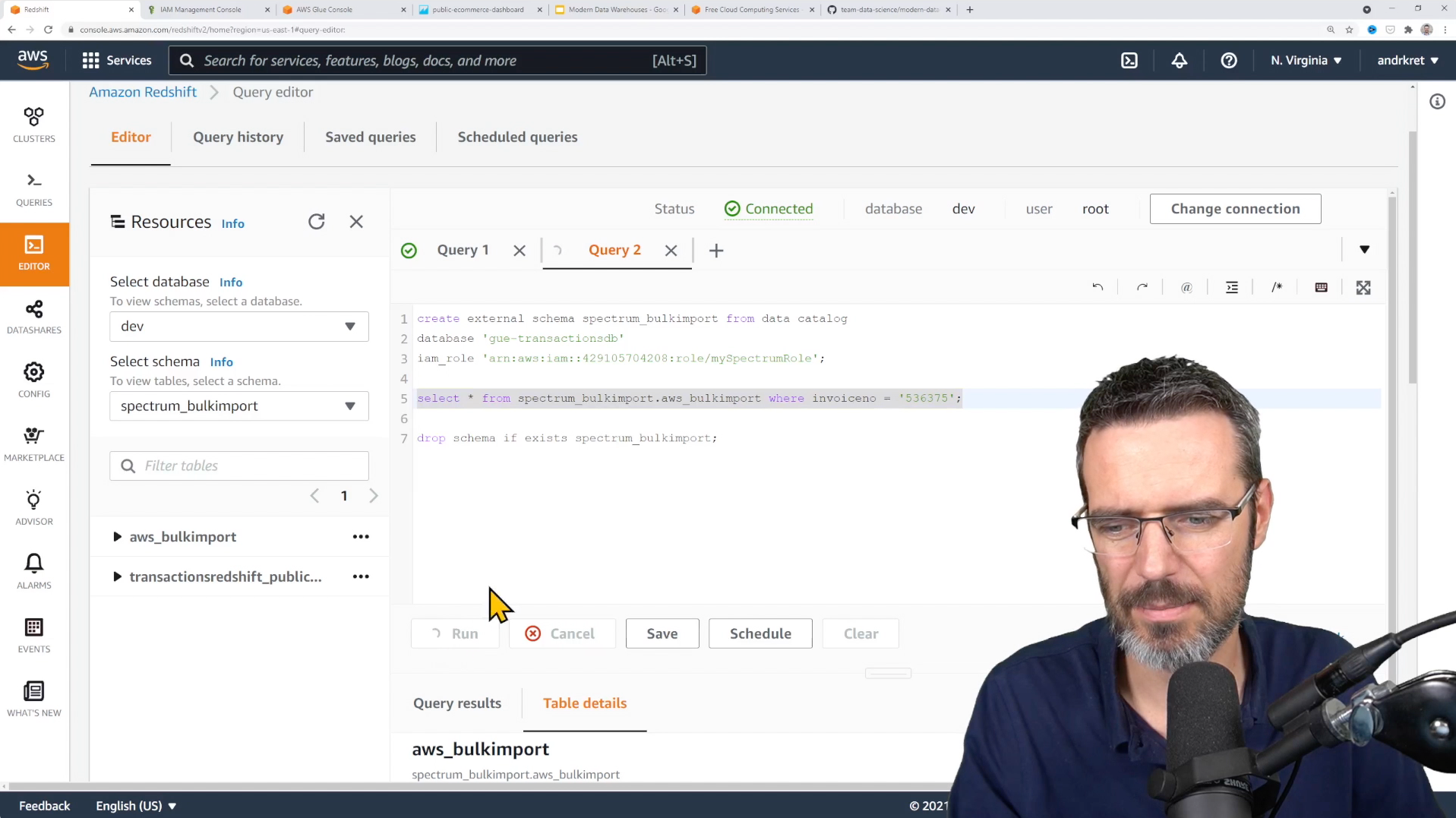Open Marketplace in the sidebar
The image size is (1456, 818).
click(34, 445)
